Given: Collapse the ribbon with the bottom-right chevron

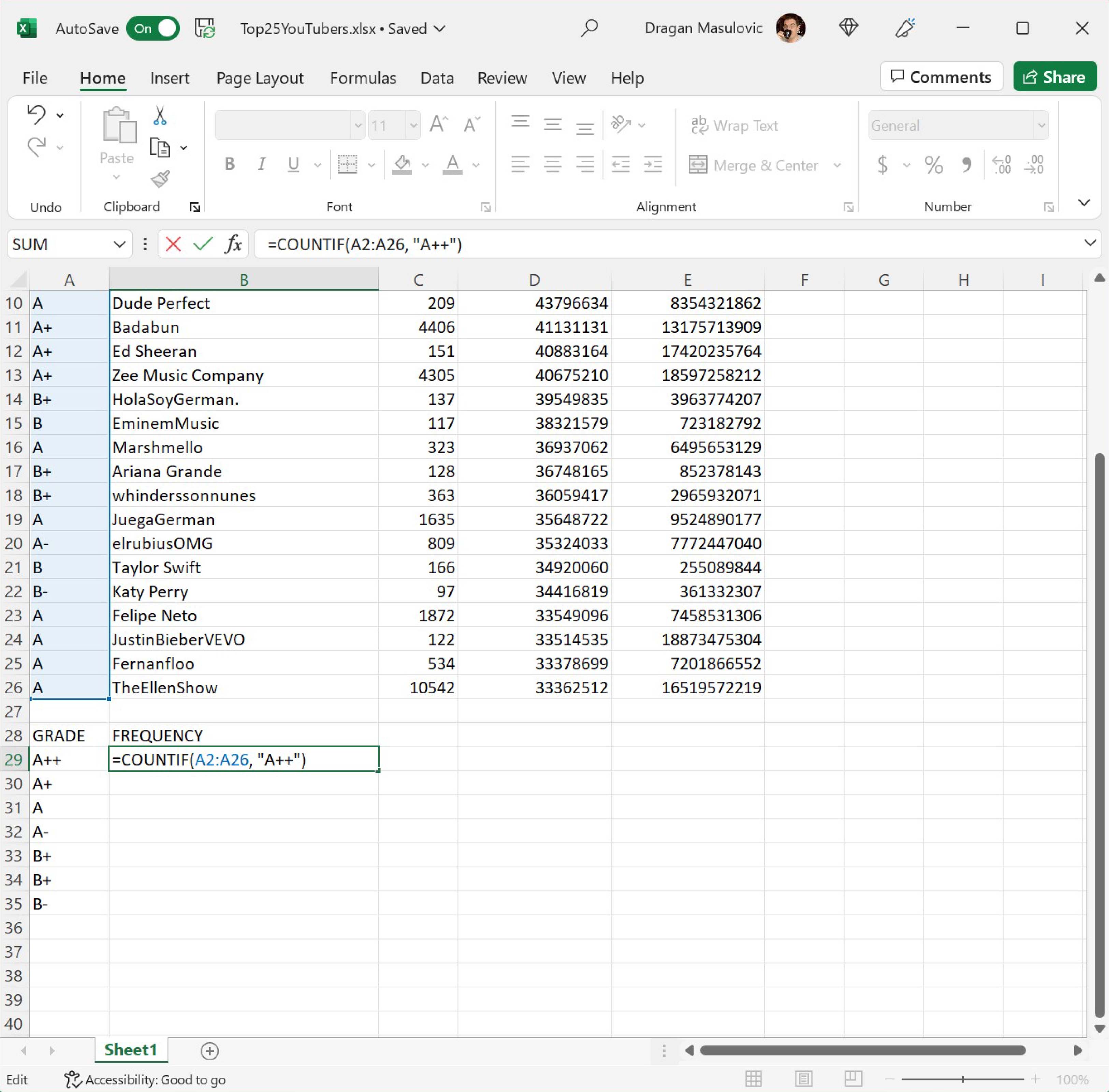Looking at the screenshot, I should [x=1084, y=203].
